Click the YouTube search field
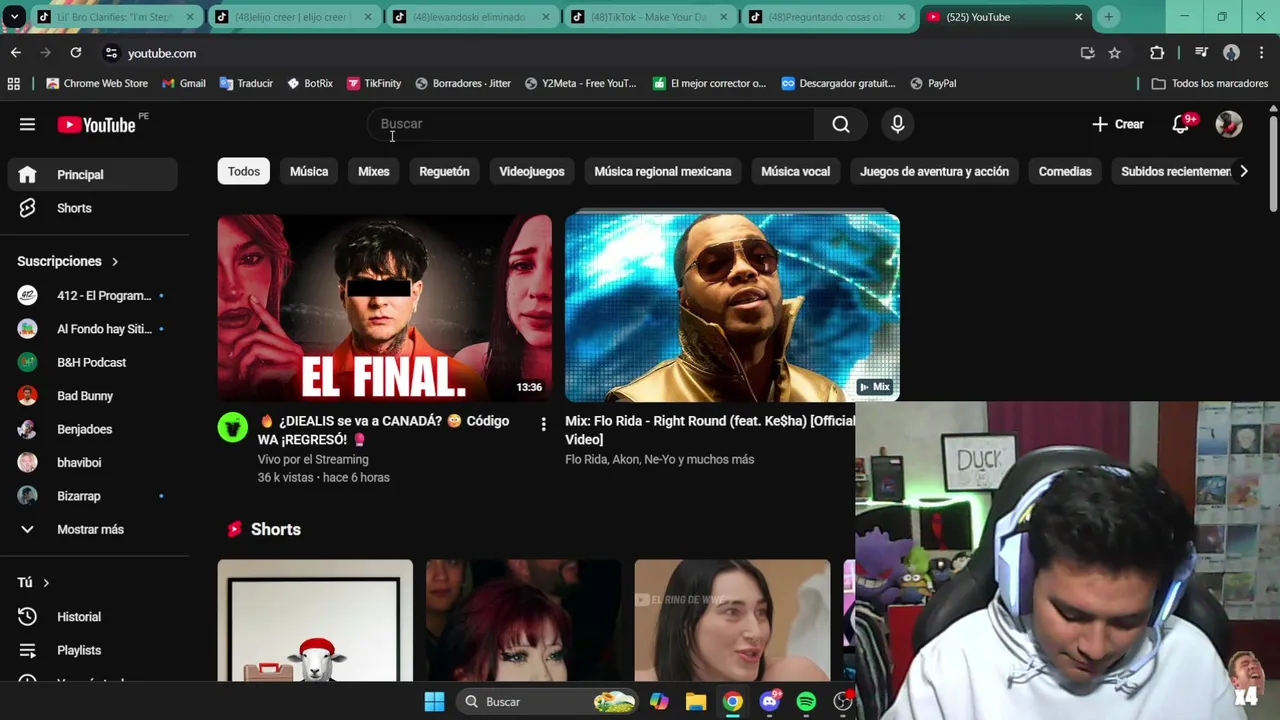 click(x=591, y=124)
